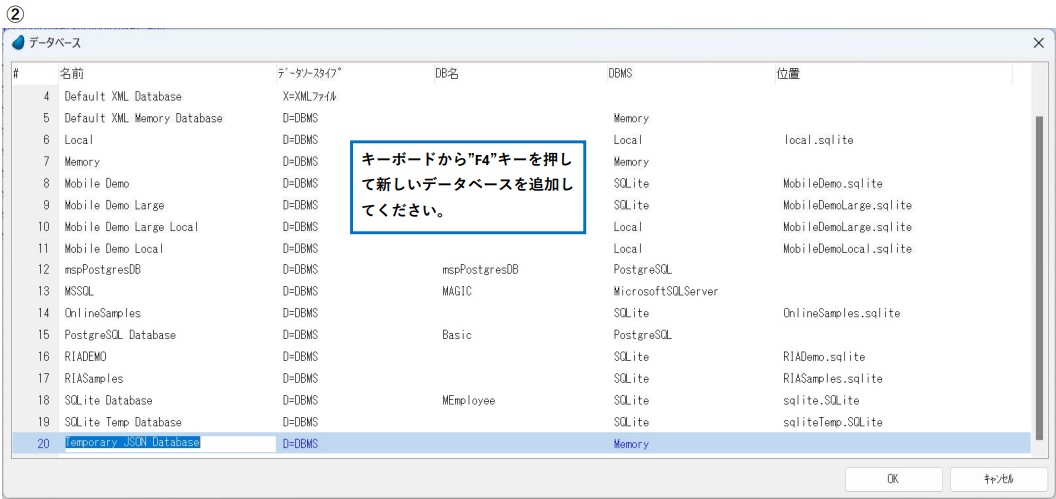
Task: Select the mspPostgresDB row name
Action: click(103, 270)
